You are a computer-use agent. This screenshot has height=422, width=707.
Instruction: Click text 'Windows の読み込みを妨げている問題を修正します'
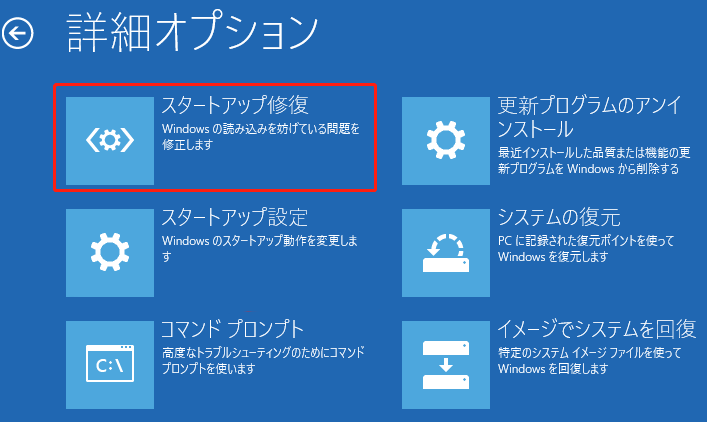tap(261, 137)
